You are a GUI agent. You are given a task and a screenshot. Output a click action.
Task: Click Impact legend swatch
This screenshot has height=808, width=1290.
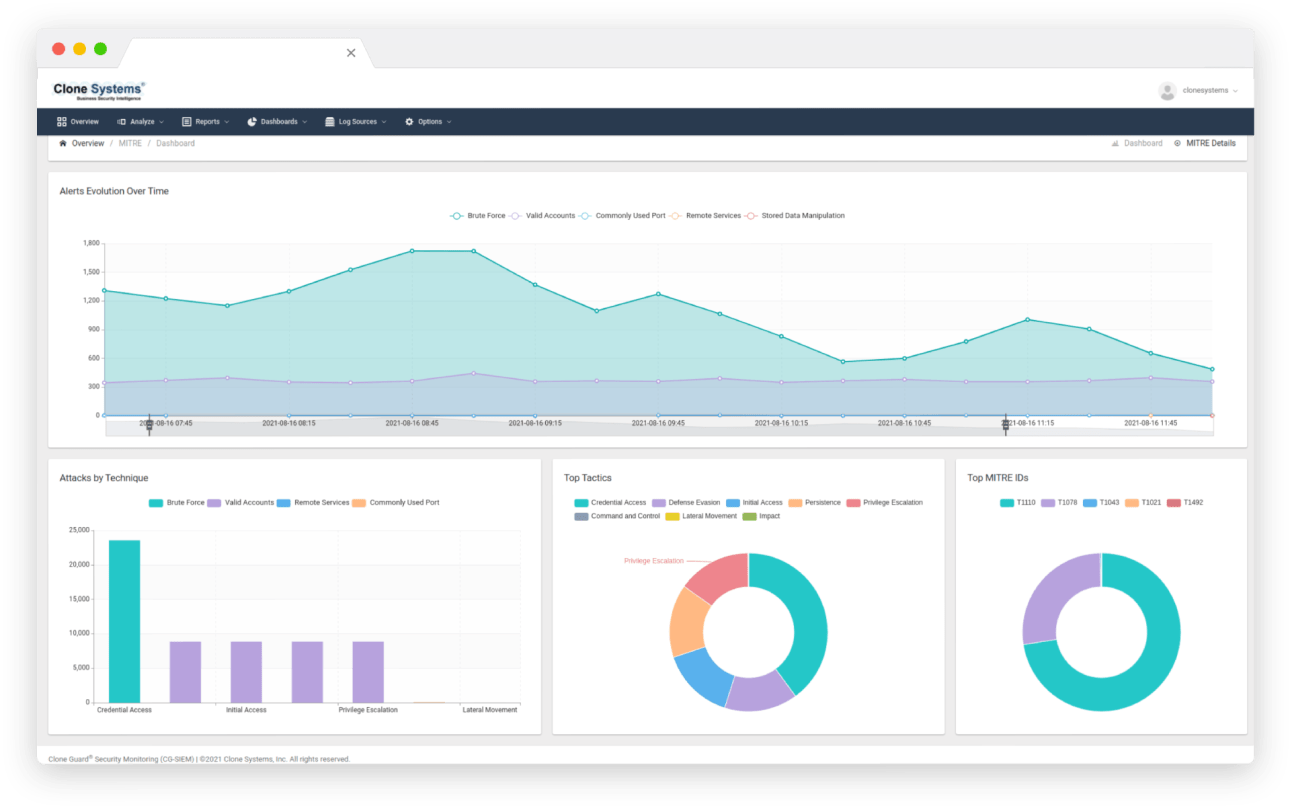pos(749,517)
